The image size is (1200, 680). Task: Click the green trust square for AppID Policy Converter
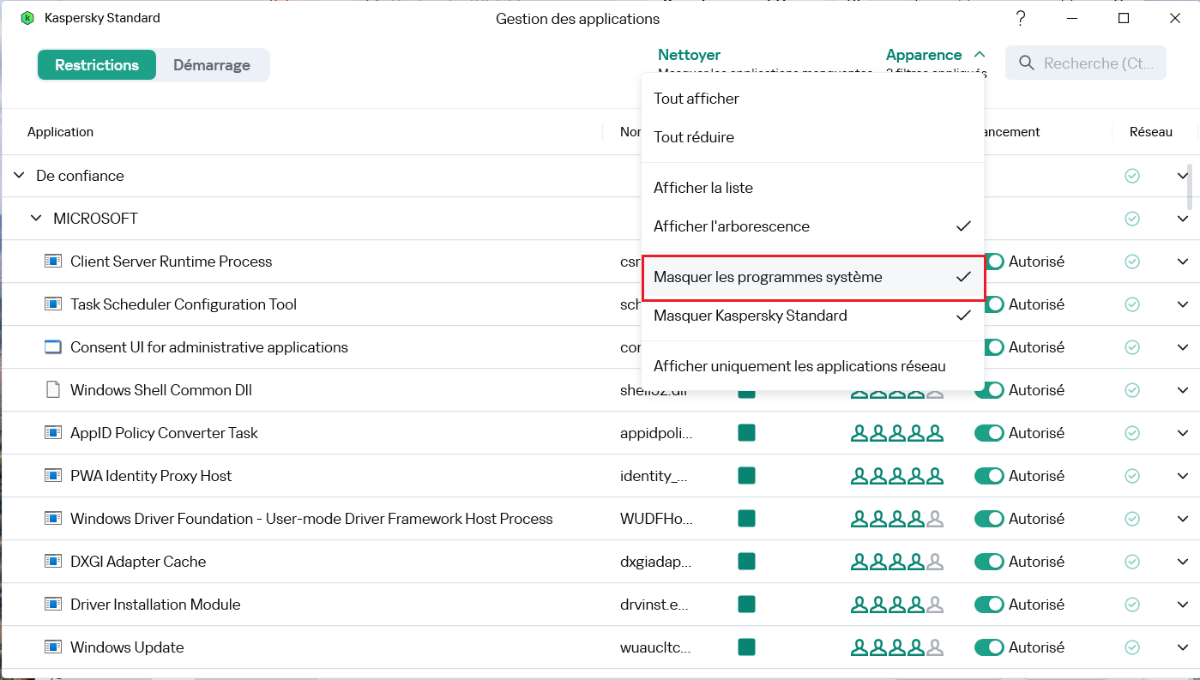tap(746, 433)
